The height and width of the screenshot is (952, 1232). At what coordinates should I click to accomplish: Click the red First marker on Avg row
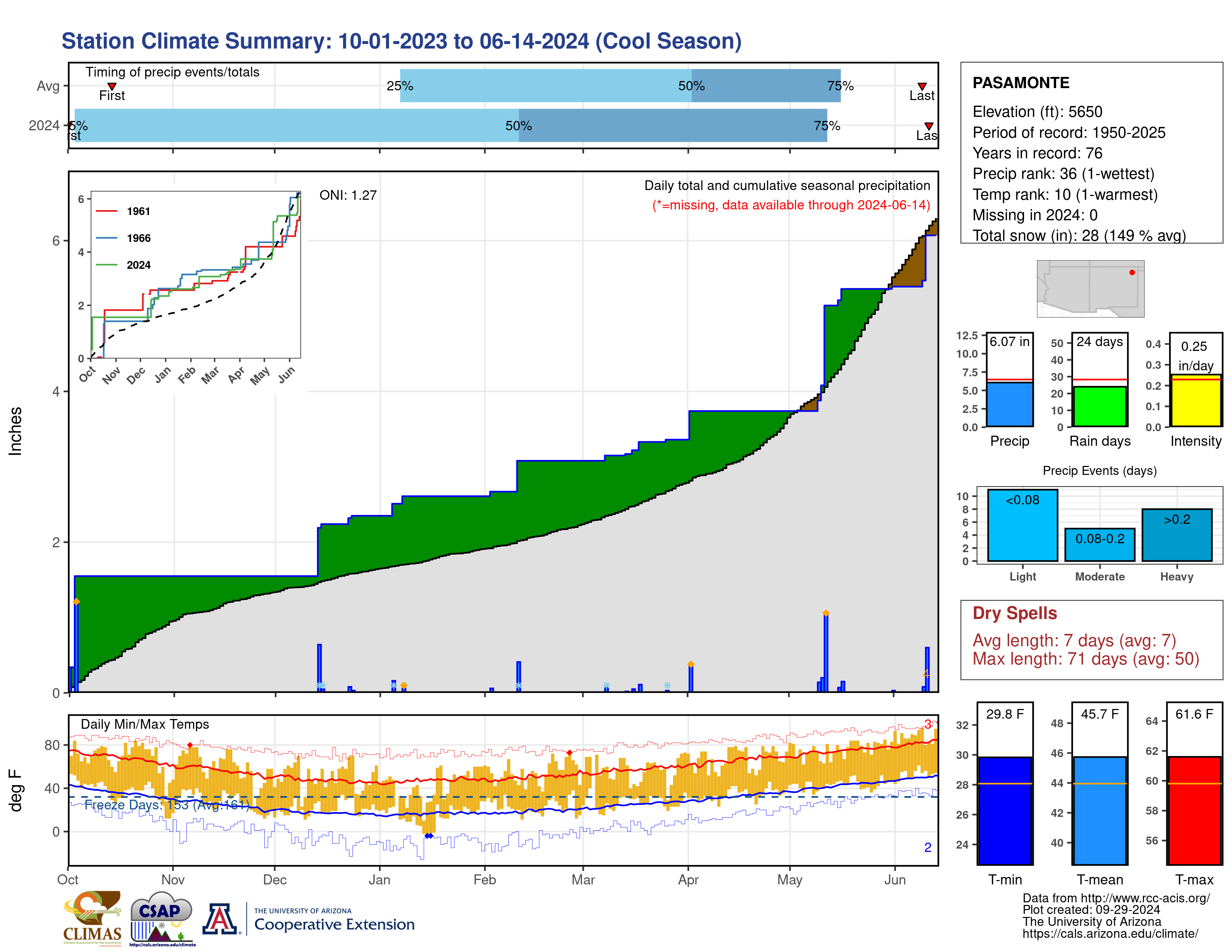tap(112, 86)
